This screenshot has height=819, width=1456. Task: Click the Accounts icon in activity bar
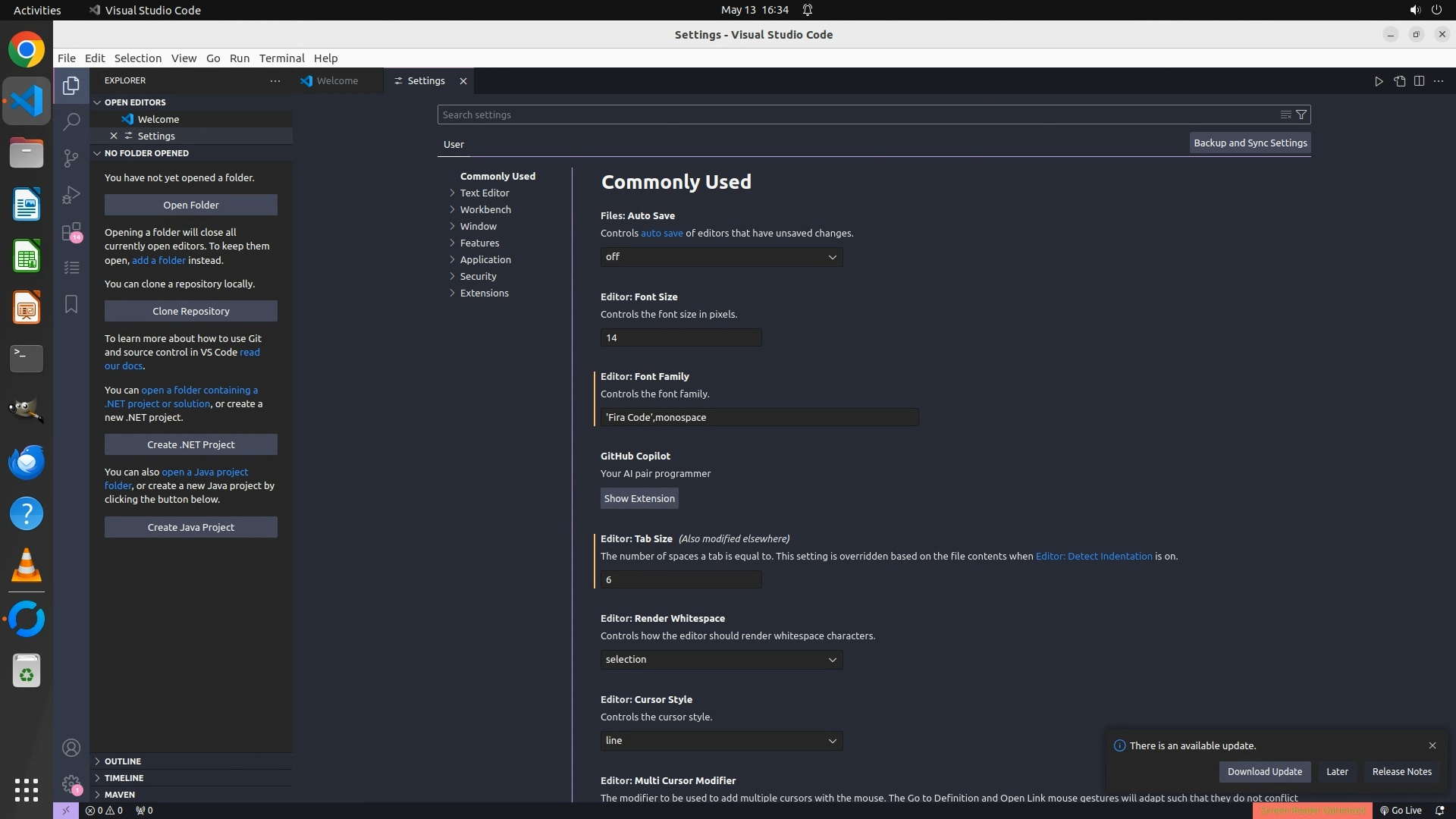71,748
